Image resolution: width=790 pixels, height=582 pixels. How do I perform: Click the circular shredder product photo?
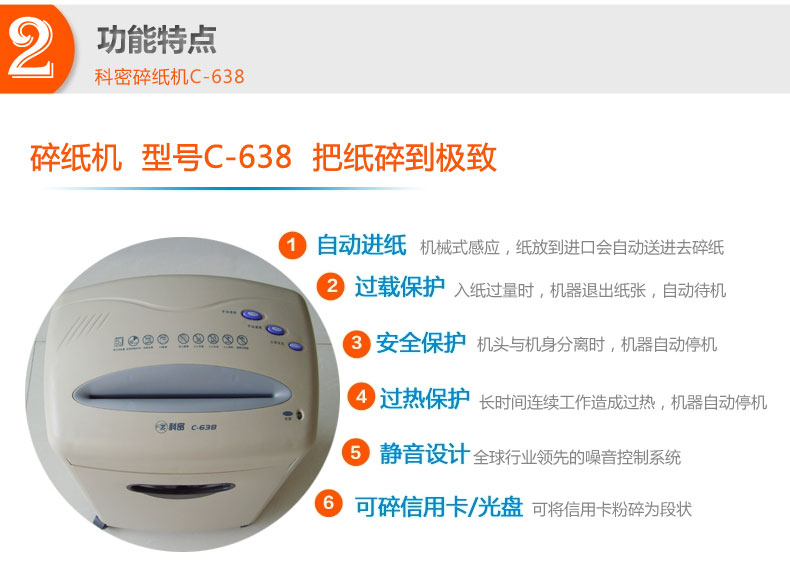(x=182, y=394)
